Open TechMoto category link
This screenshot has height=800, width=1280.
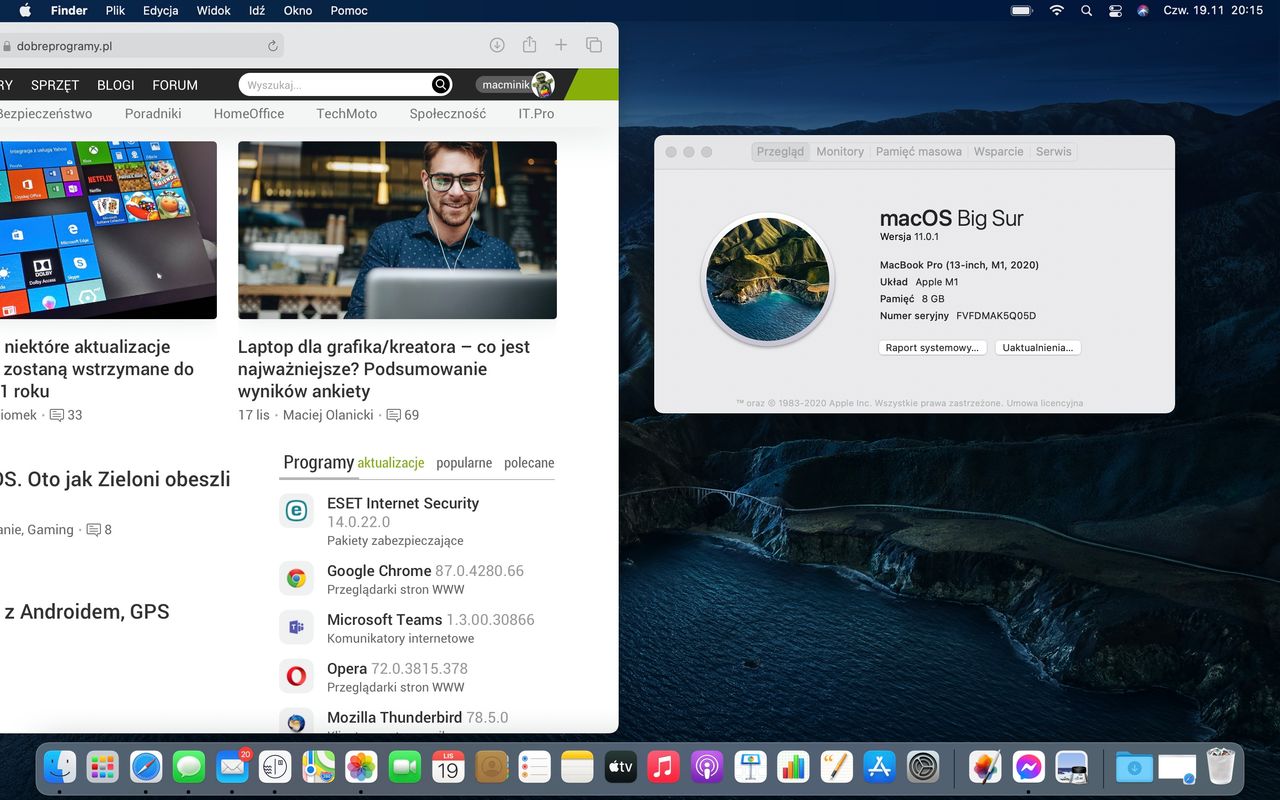[x=347, y=114]
